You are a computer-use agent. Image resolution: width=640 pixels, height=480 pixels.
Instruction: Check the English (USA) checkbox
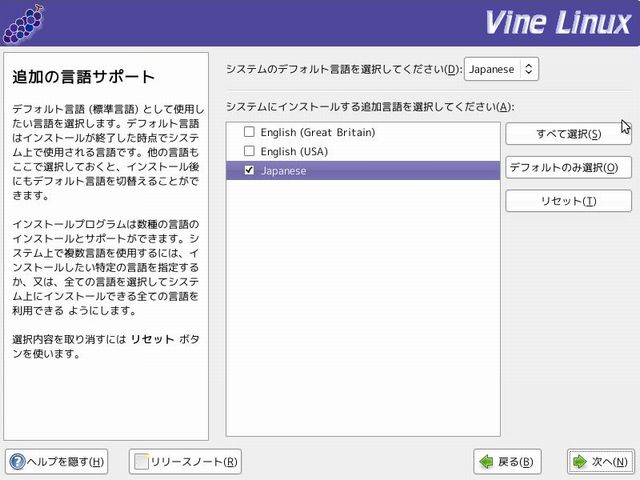(x=249, y=151)
